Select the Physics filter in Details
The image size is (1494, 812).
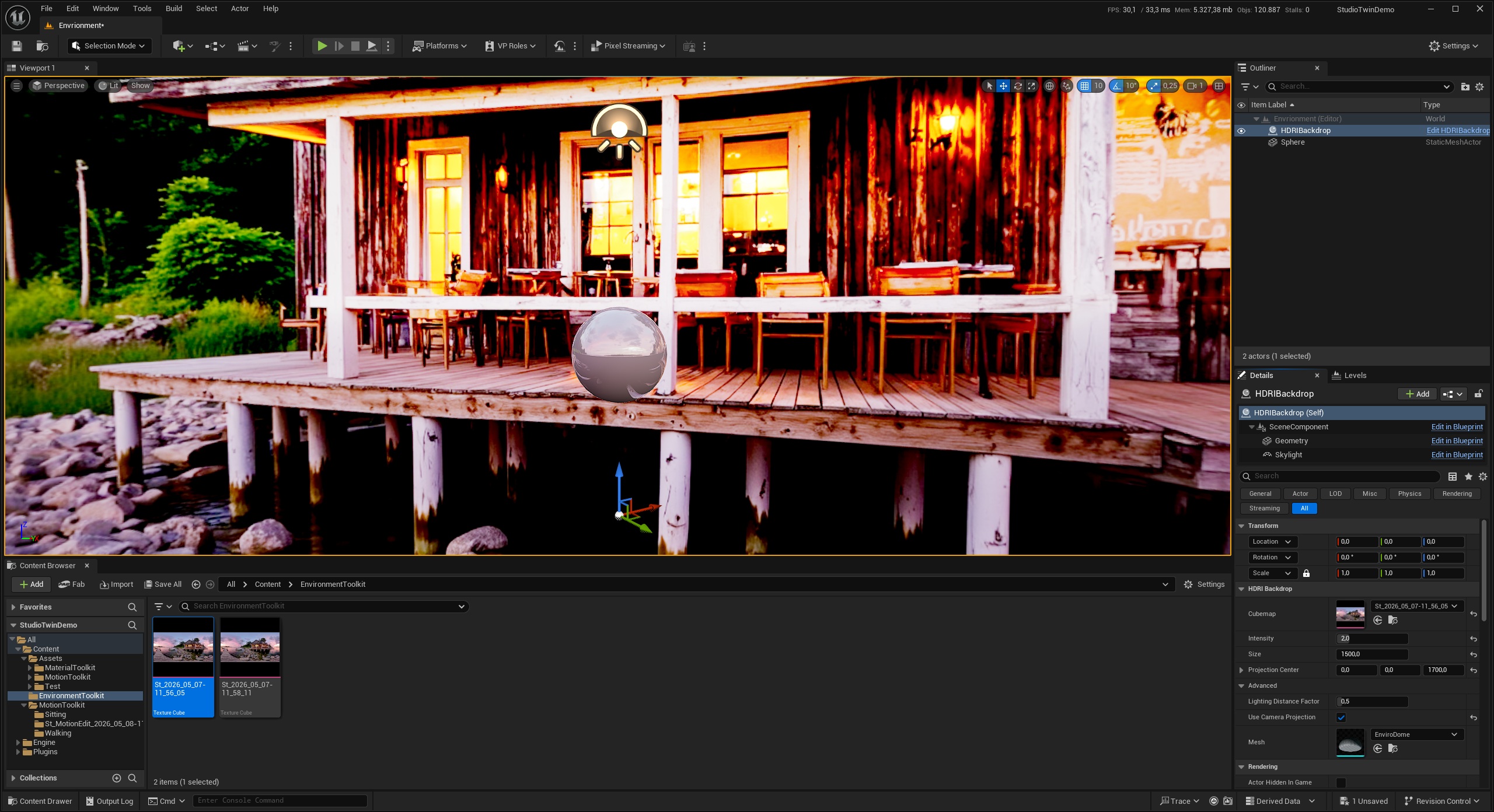pos(1409,494)
